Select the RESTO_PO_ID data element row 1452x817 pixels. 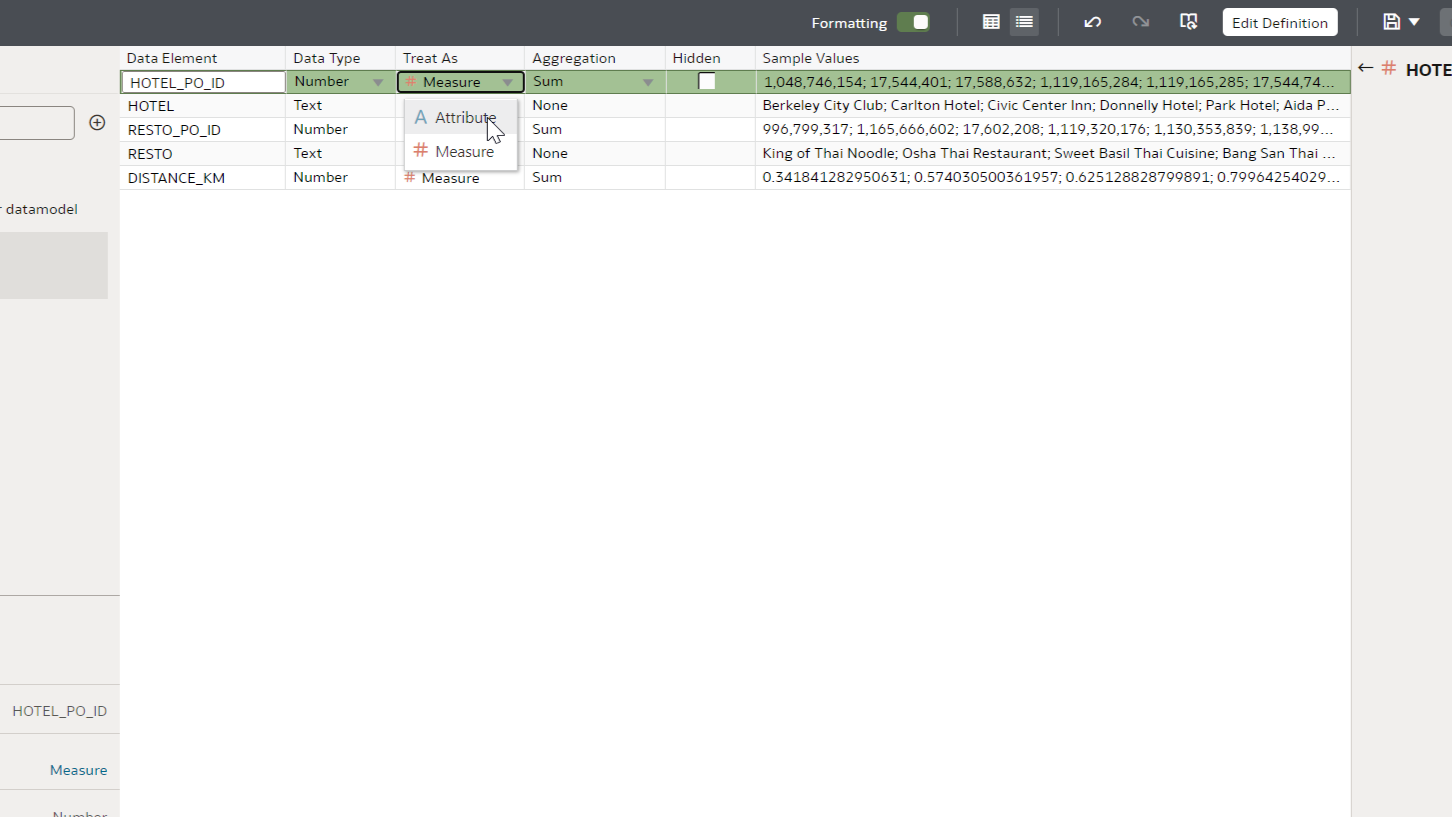(174, 129)
